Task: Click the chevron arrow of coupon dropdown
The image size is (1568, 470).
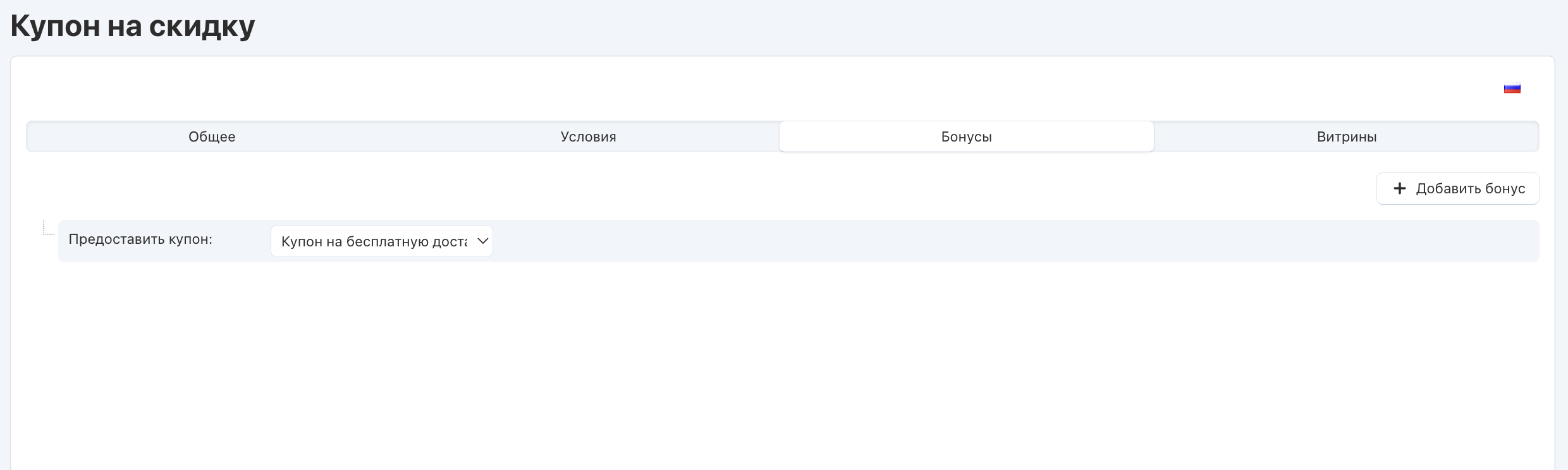Action: (482, 241)
